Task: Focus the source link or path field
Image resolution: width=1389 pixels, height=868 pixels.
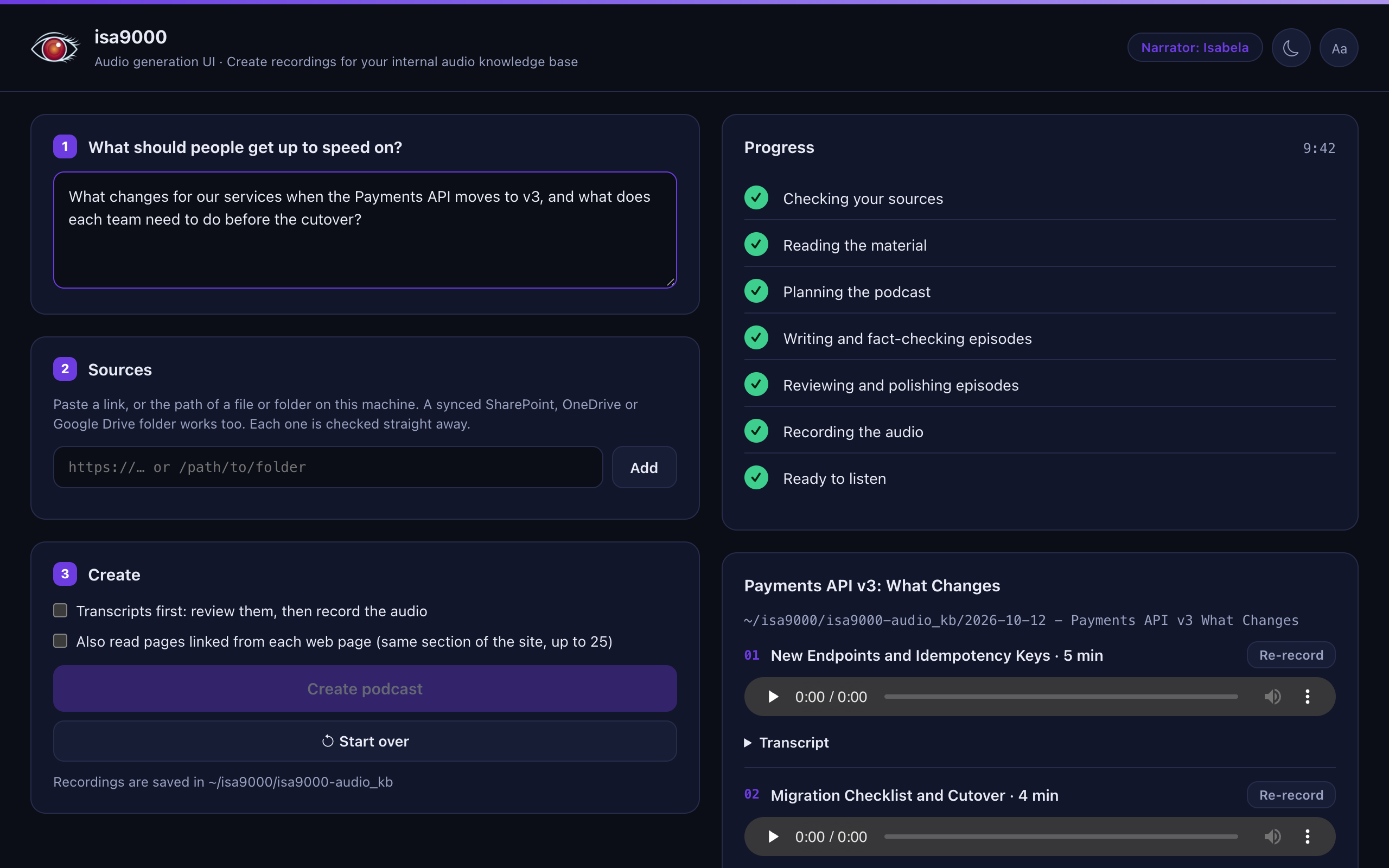Action: click(x=328, y=467)
